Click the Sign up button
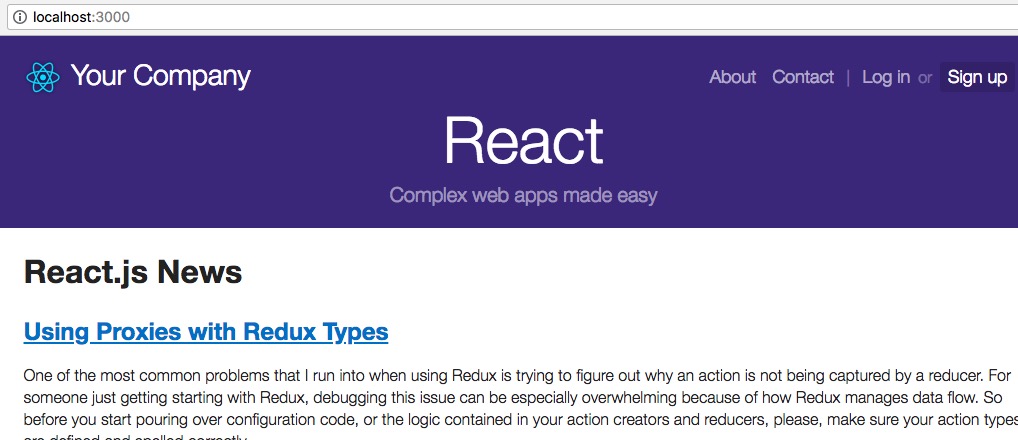Image resolution: width=1018 pixels, height=440 pixels. [977, 77]
